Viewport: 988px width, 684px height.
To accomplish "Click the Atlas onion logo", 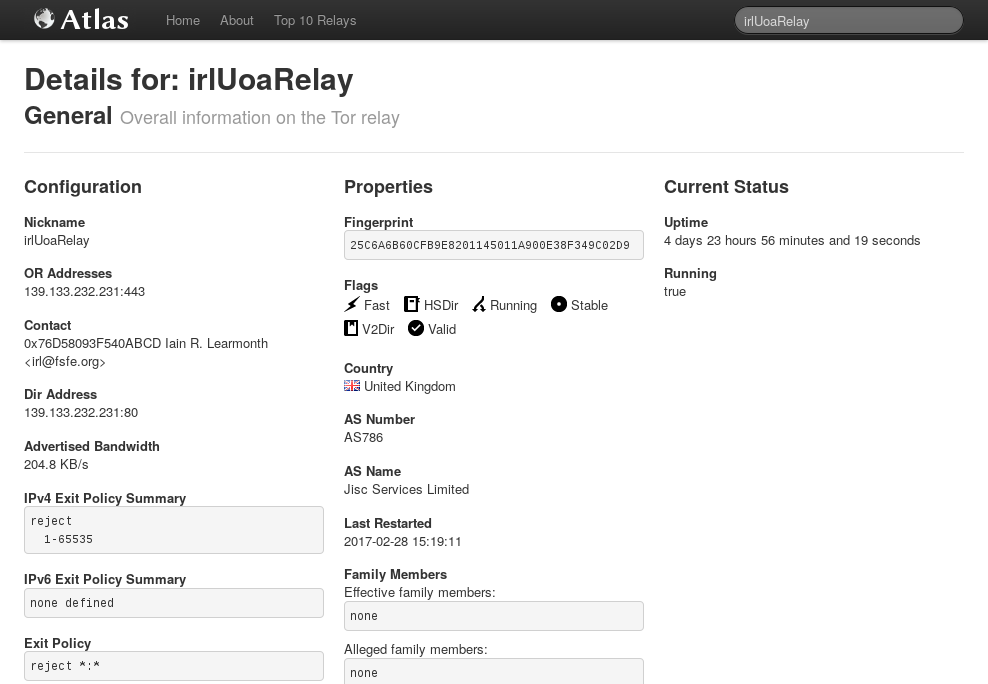I will (43, 18).
